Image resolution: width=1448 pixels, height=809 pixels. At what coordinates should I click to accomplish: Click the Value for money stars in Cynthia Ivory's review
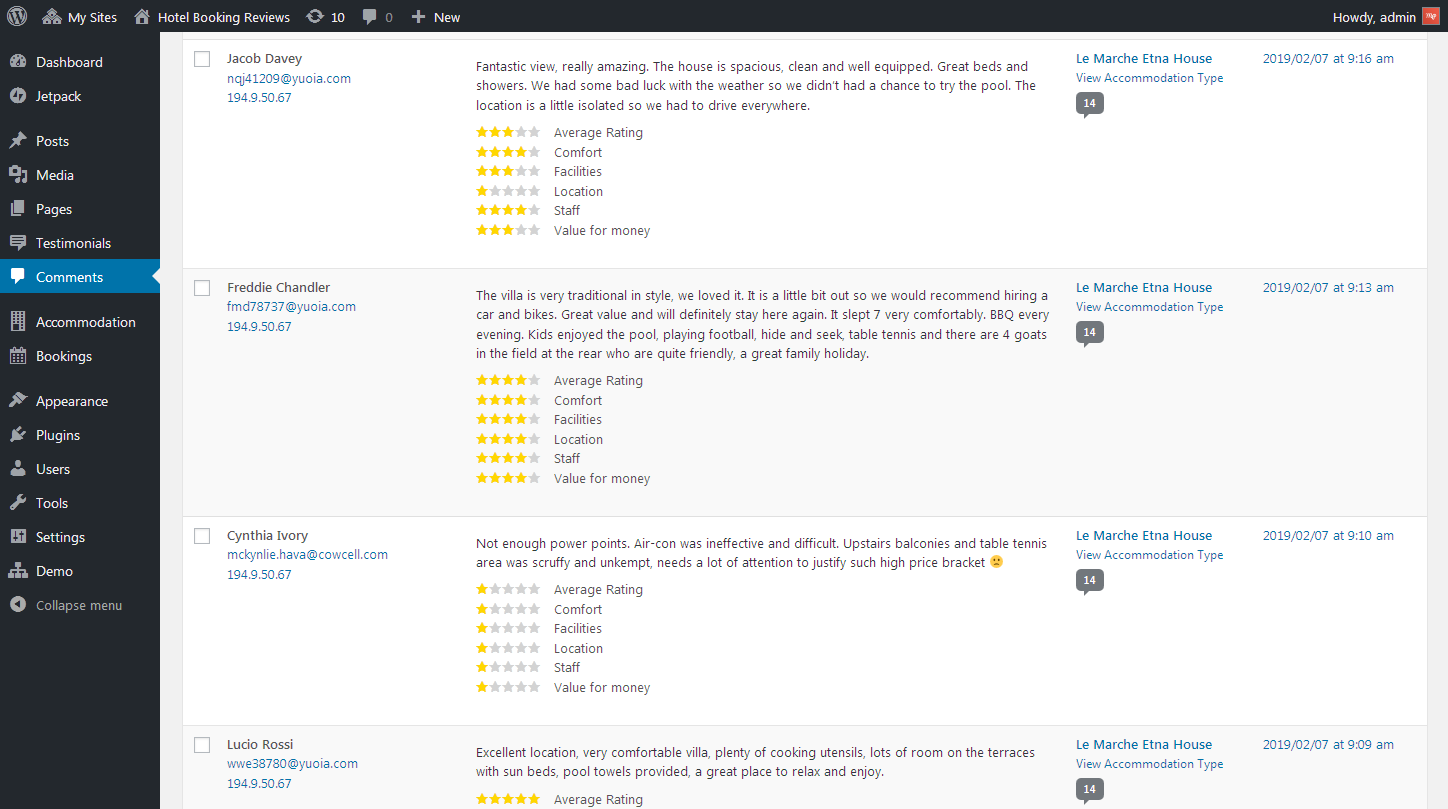coord(508,687)
